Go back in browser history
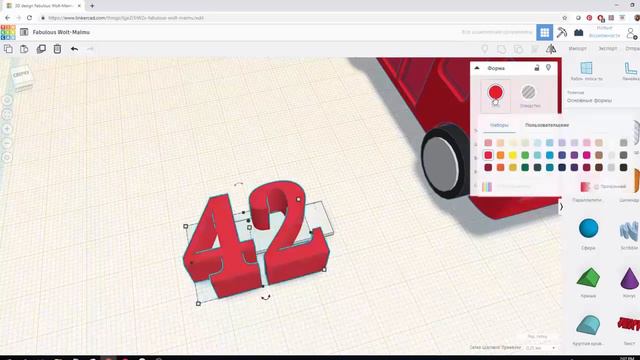 [7, 18]
